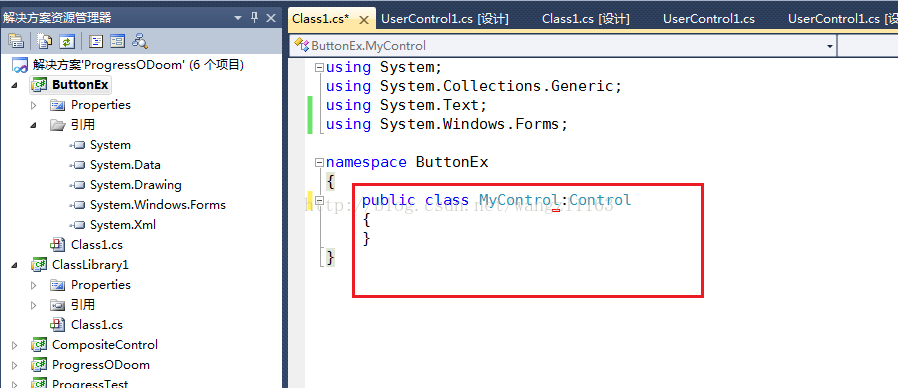
Task: Select Class1.cs under ButtonEx project
Action: click(x=97, y=245)
